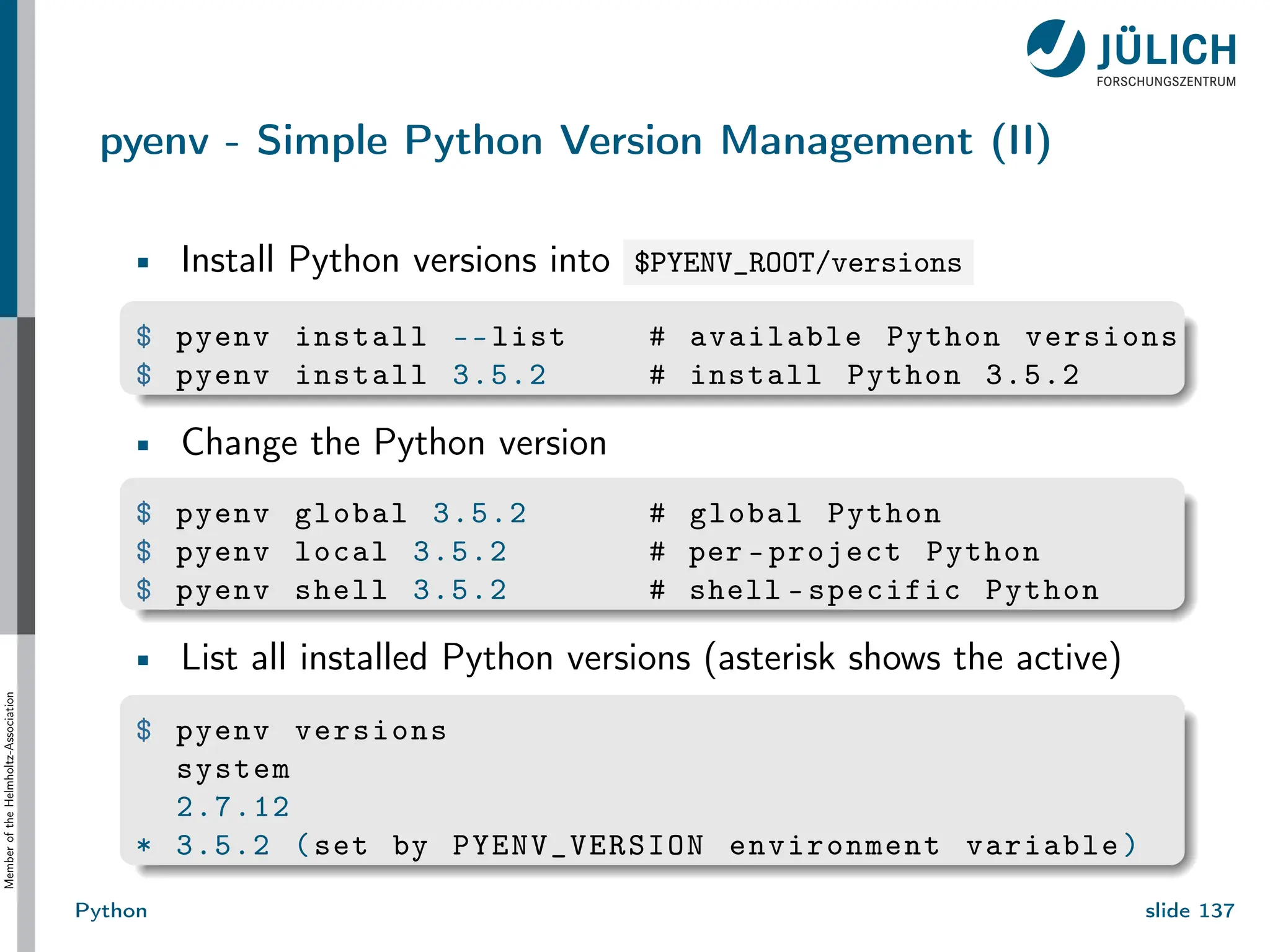Click the inline code '$PYENV_ROOT/versions'
This screenshot has width=1270, height=952.
(798, 263)
